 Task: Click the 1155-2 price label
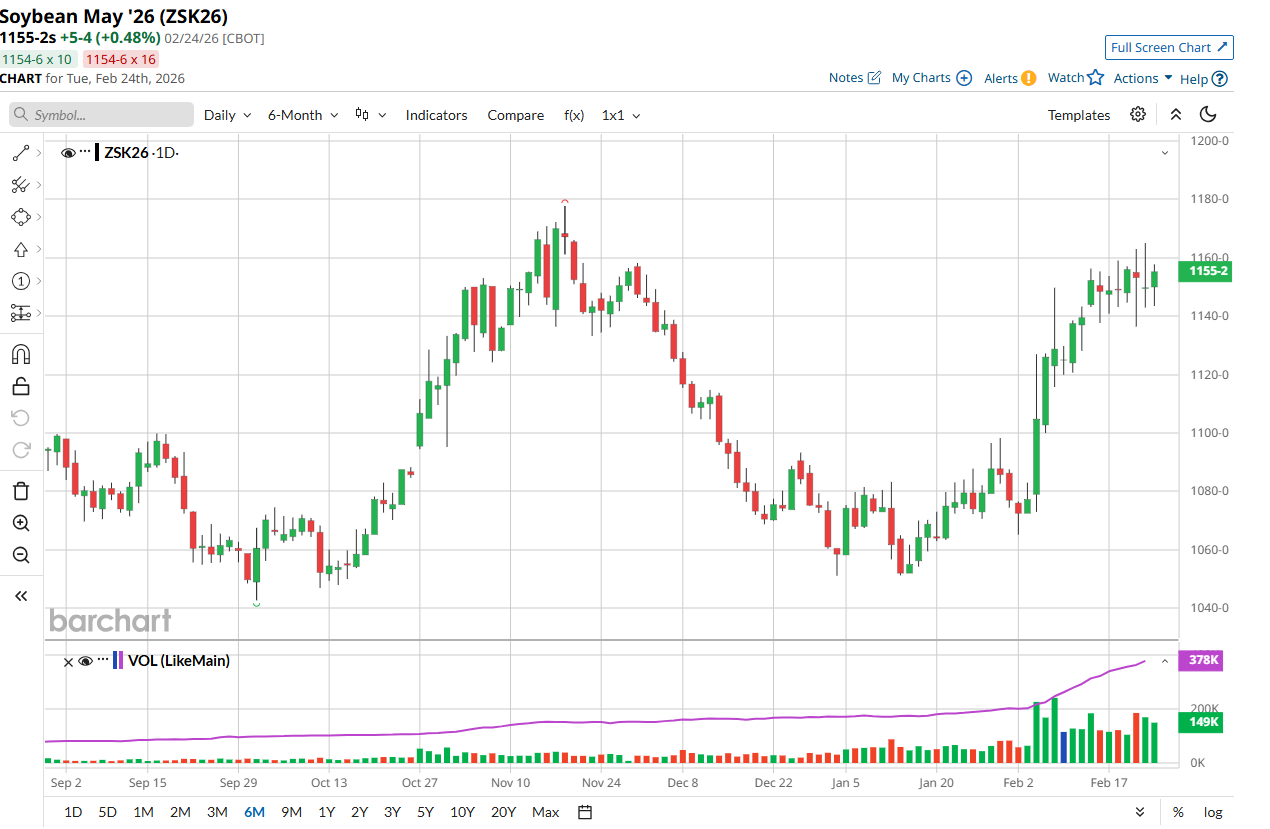tap(1206, 271)
